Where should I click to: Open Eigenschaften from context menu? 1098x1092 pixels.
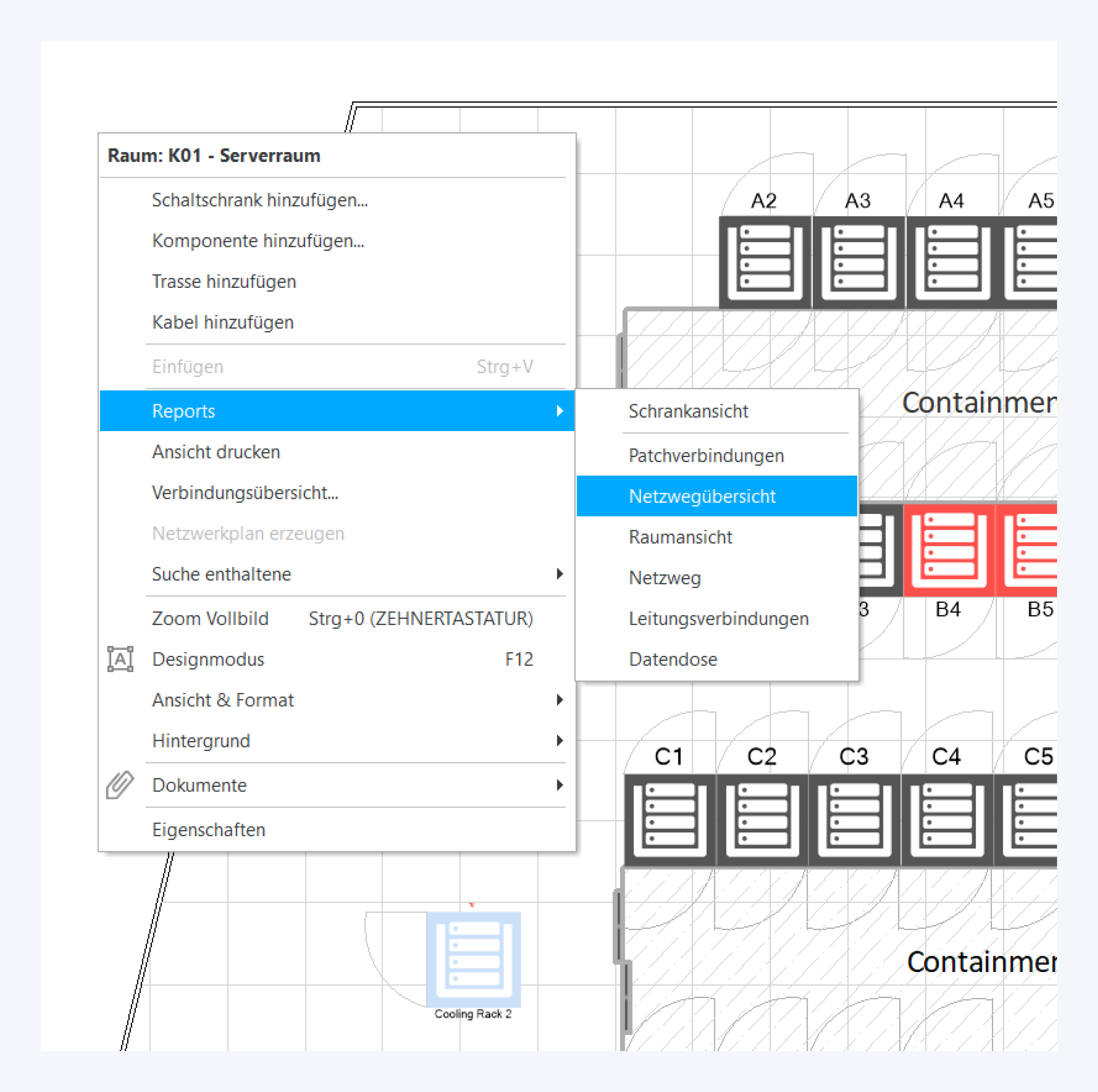[208, 830]
